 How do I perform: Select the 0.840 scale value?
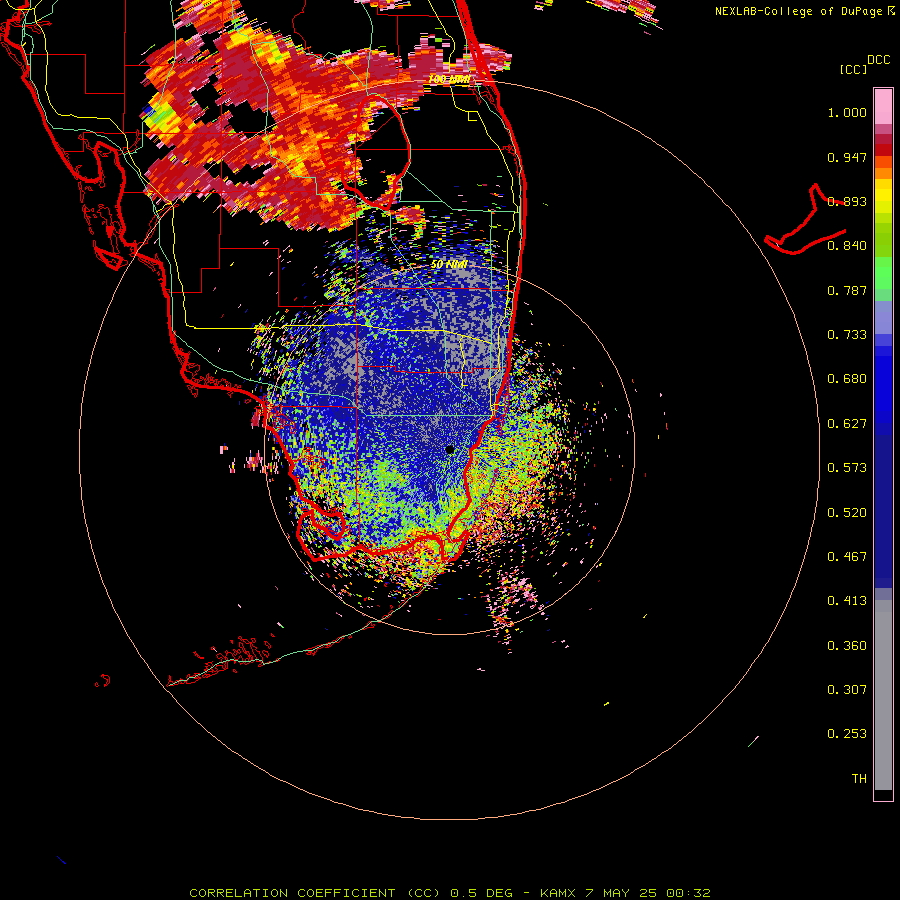847,246
